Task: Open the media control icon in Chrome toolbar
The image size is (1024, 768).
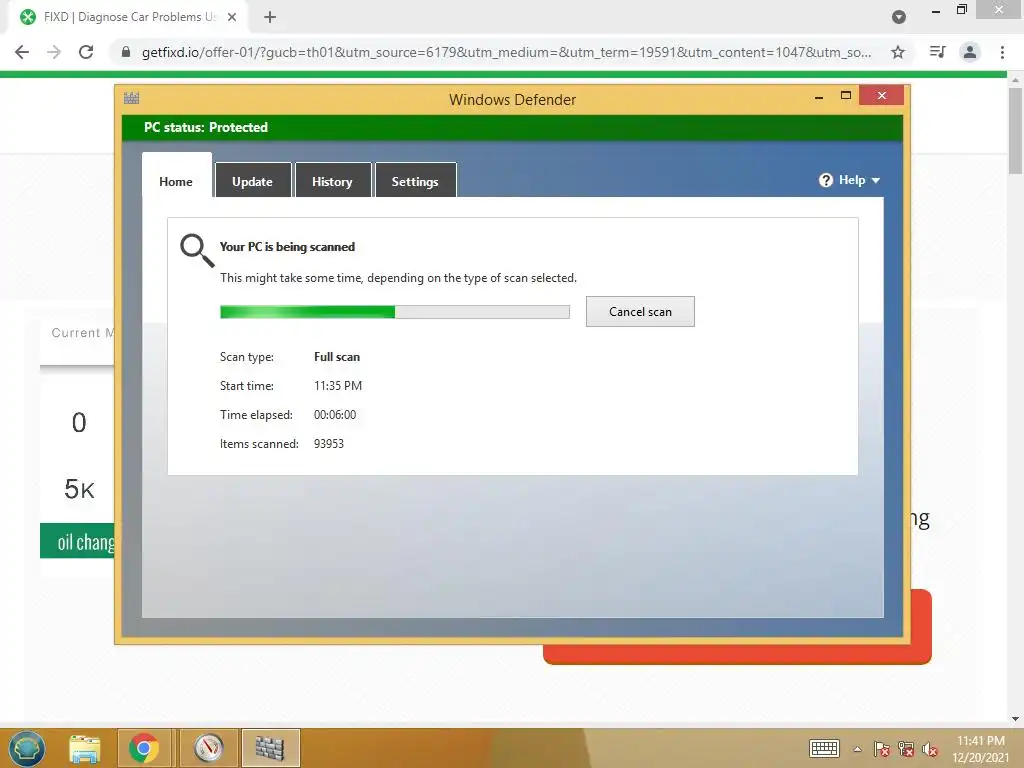Action: [937, 52]
